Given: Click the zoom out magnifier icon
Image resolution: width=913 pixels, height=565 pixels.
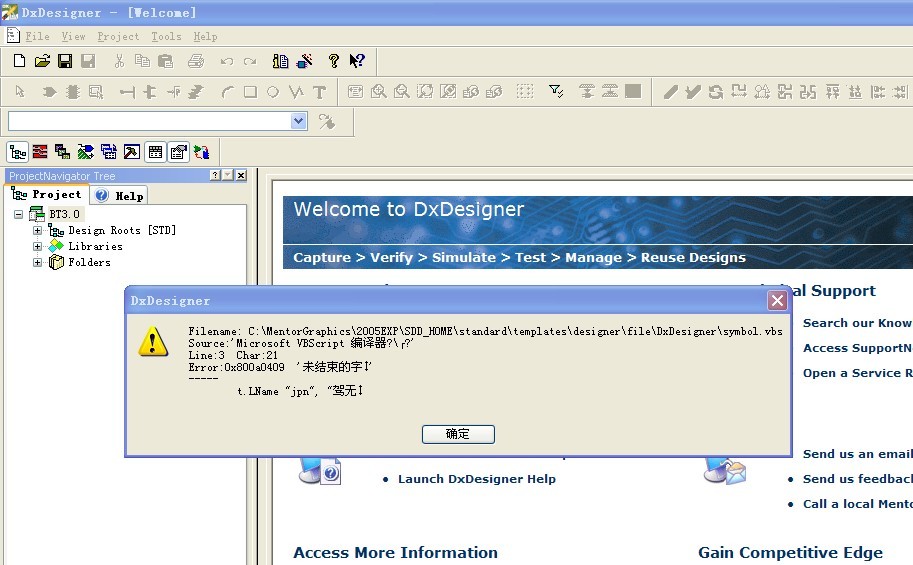Looking at the screenshot, I should coord(402,91).
